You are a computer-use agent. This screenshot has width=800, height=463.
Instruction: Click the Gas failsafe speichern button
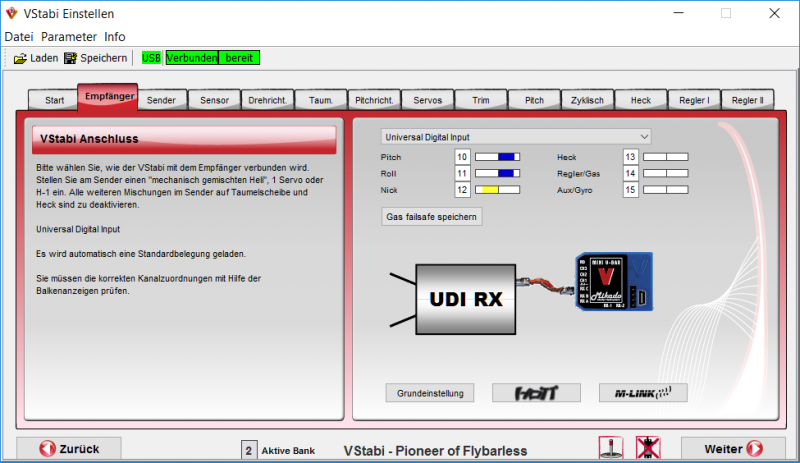[x=432, y=216]
